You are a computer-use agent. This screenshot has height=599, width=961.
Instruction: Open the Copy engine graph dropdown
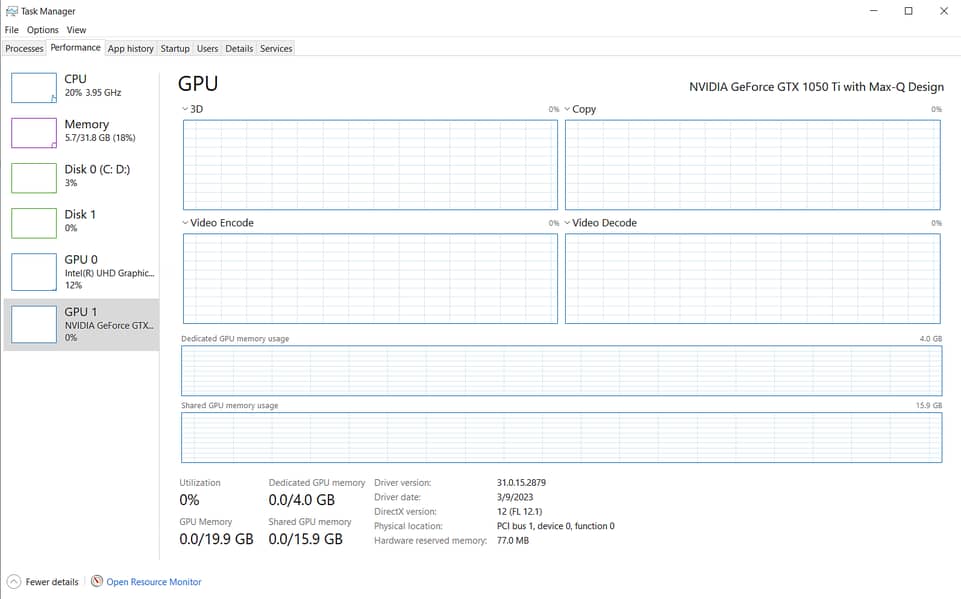(x=567, y=109)
